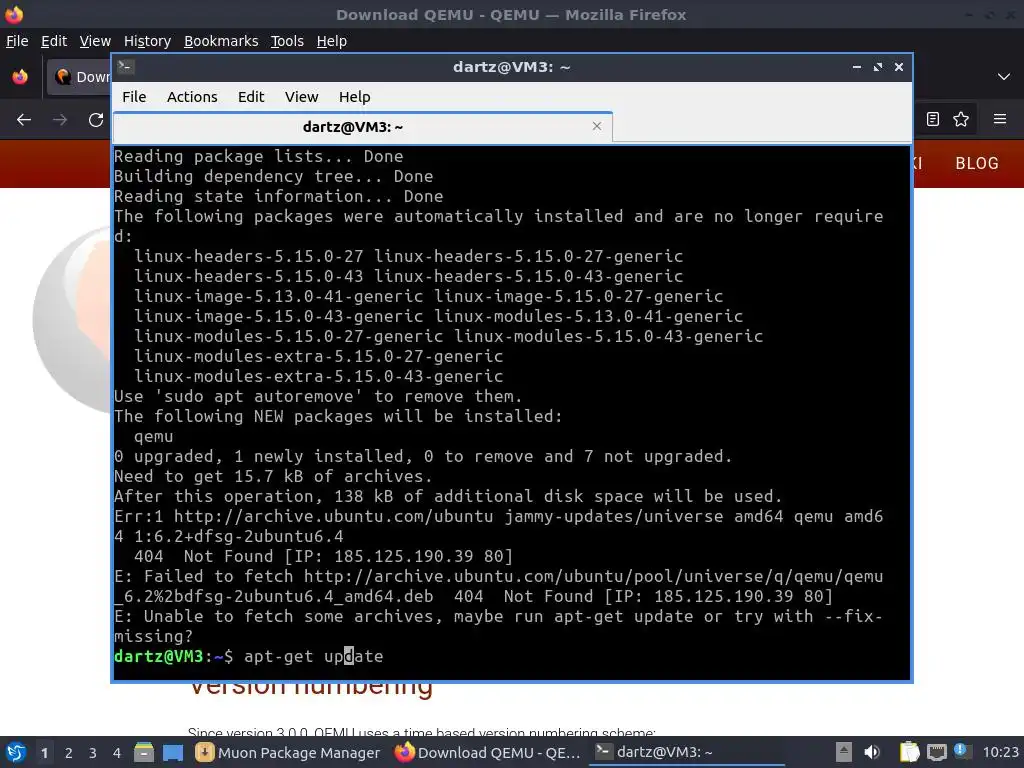Open Firefox Help menu

pyautogui.click(x=331, y=41)
